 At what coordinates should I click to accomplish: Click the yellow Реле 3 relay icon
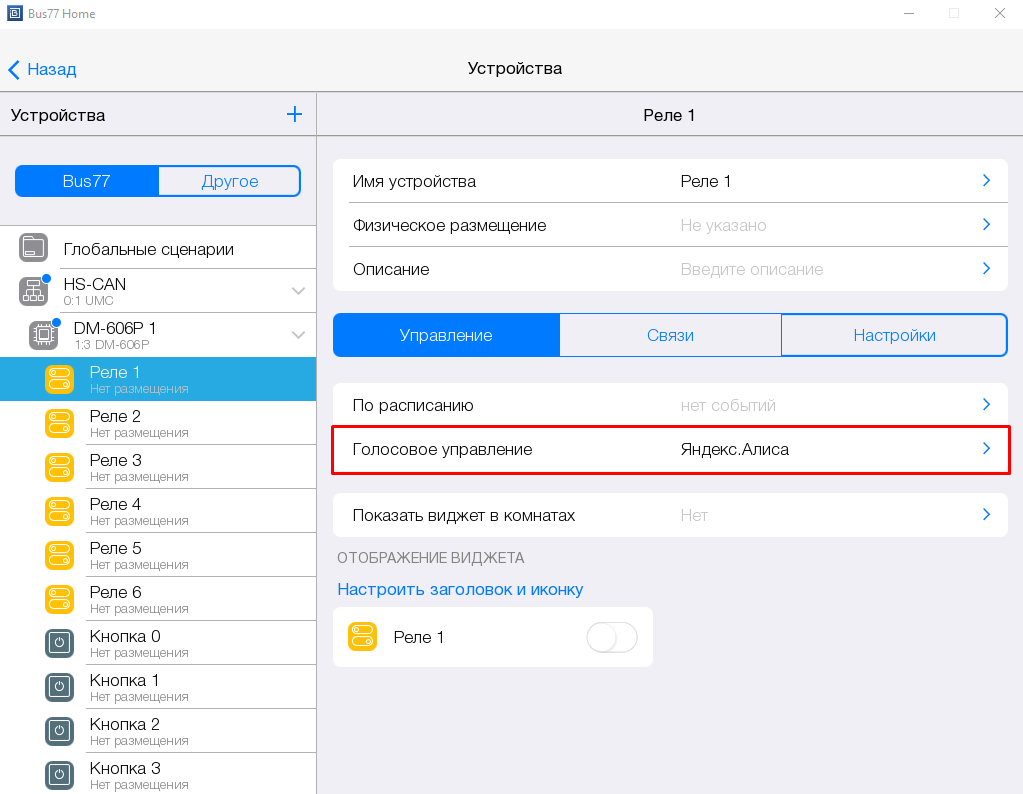click(59, 467)
